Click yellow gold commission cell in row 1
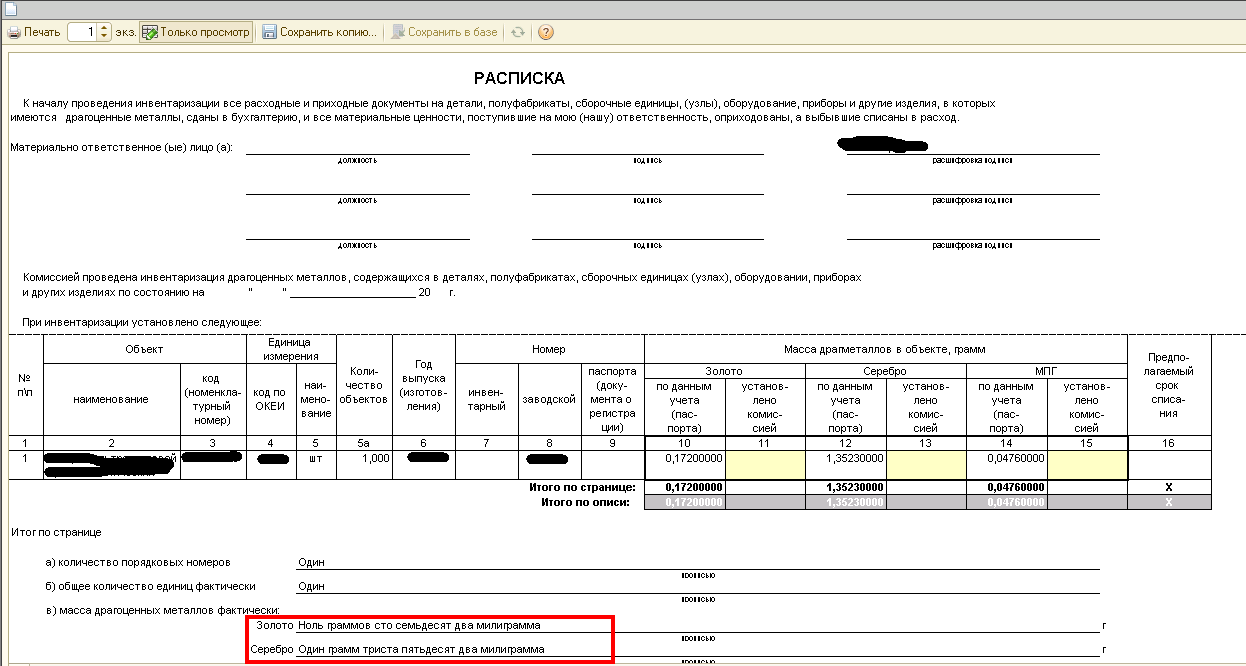 tap(765, 465)
